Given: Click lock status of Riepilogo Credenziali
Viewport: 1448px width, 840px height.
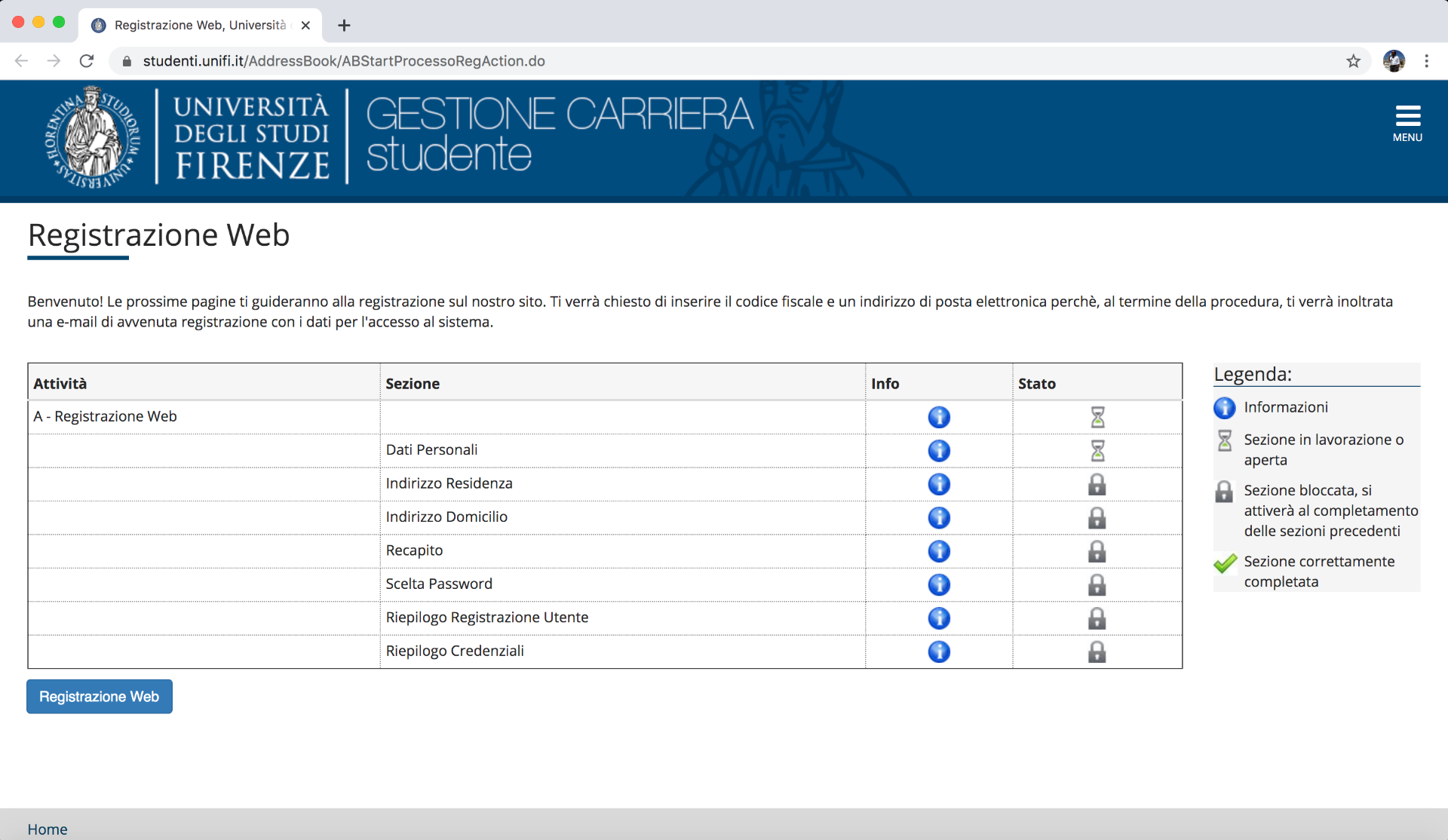Looking at the screenshot, I should click(x=1097, y=651).
